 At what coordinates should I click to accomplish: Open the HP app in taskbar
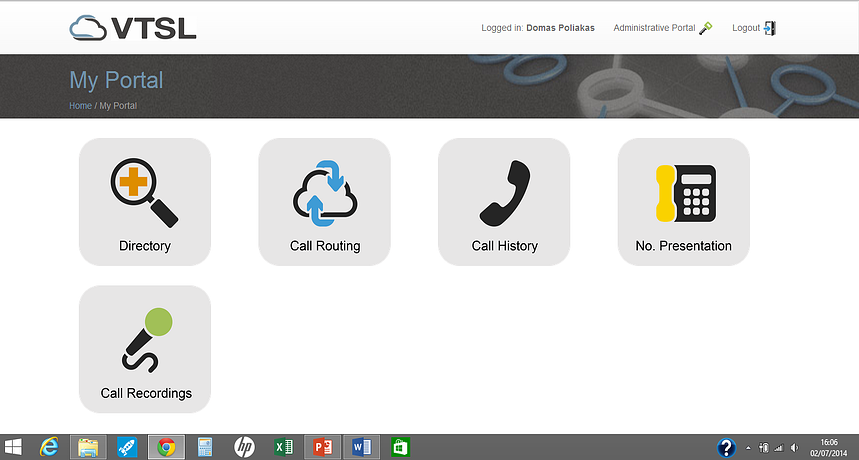[244, 447]
